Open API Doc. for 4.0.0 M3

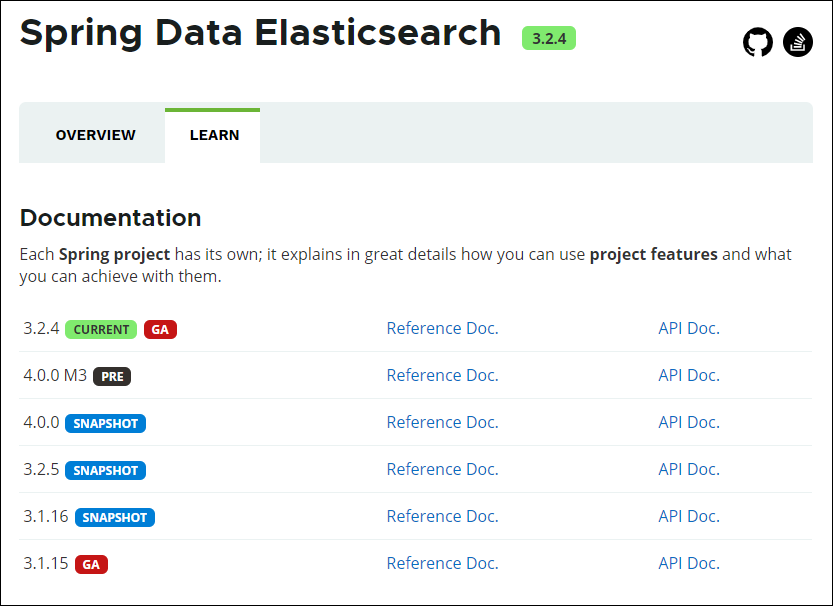(x=689, y=375)
